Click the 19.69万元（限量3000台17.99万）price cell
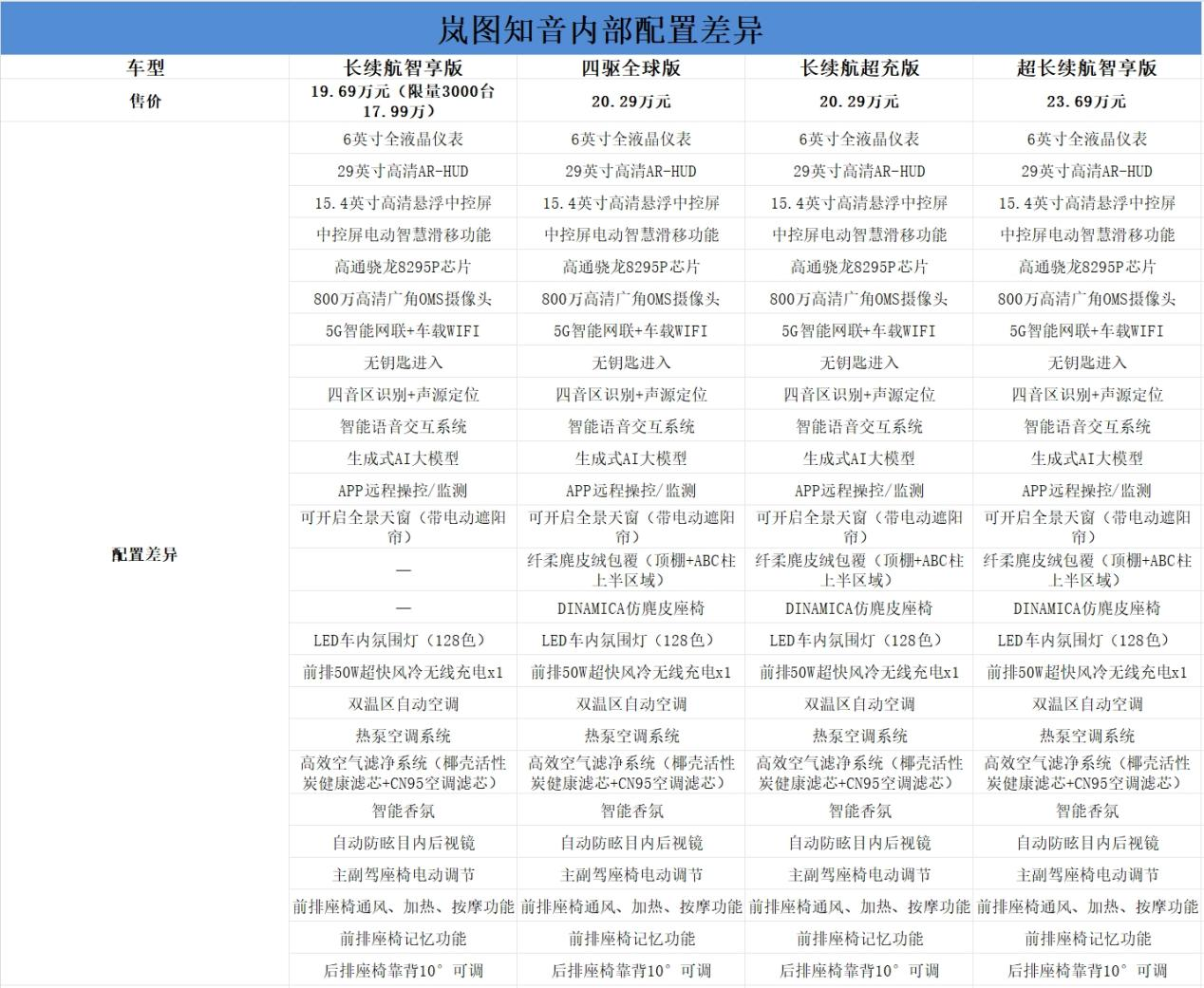 click(403, 101)
